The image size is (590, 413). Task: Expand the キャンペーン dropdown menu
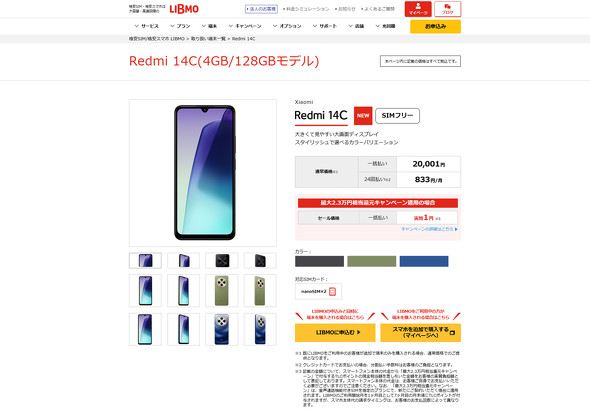pos(245,26)
